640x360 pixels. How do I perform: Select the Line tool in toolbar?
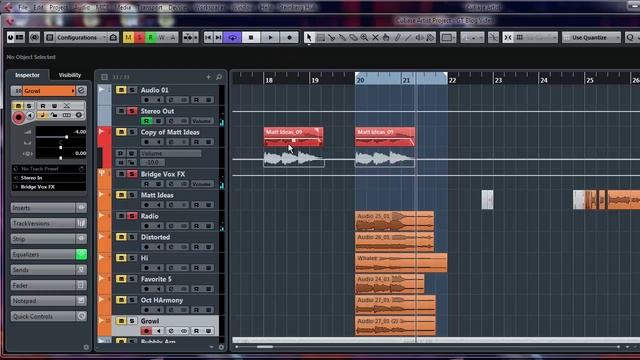click(408, 38)
